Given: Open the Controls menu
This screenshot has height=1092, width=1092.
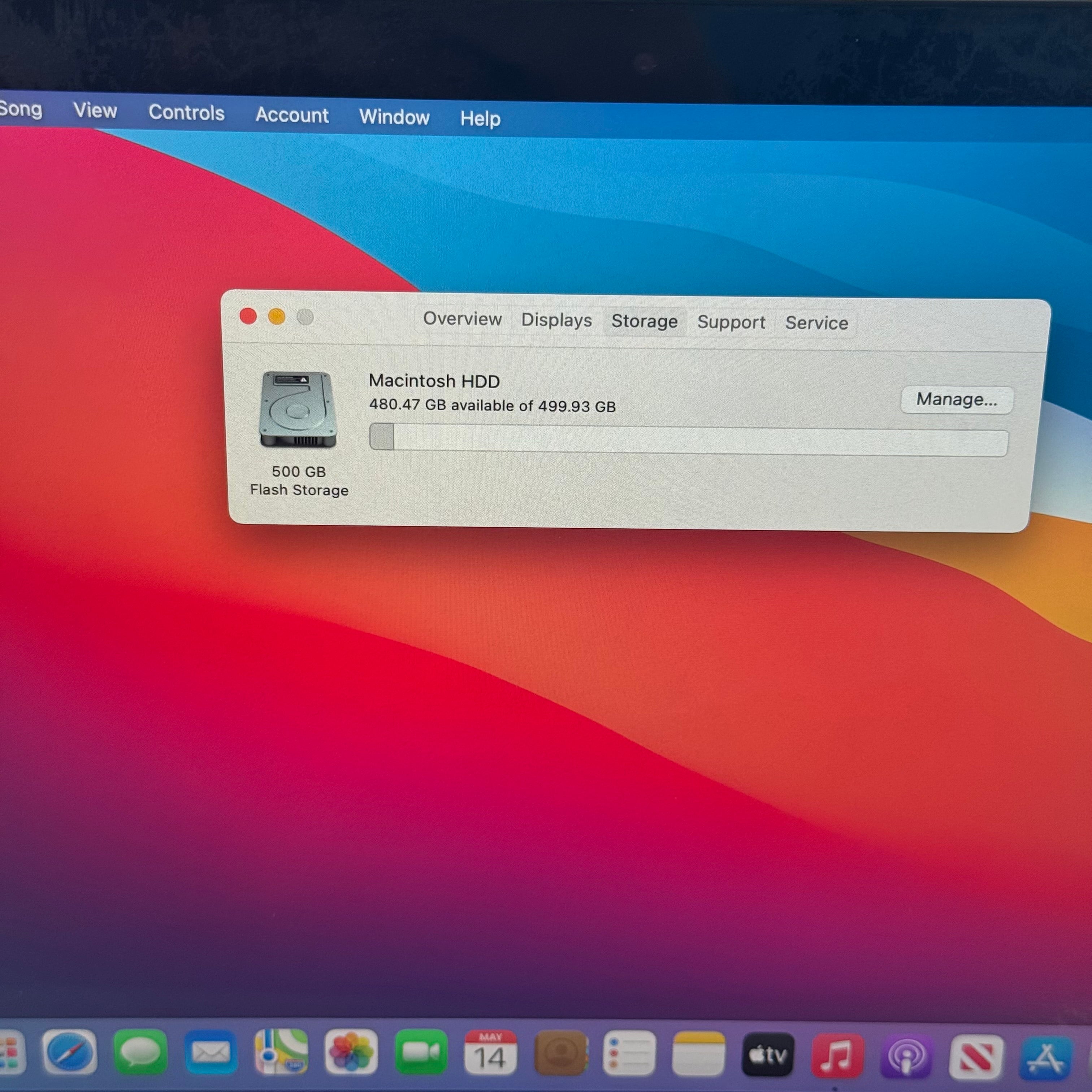Looking at the screenshot, I should 187,113.
